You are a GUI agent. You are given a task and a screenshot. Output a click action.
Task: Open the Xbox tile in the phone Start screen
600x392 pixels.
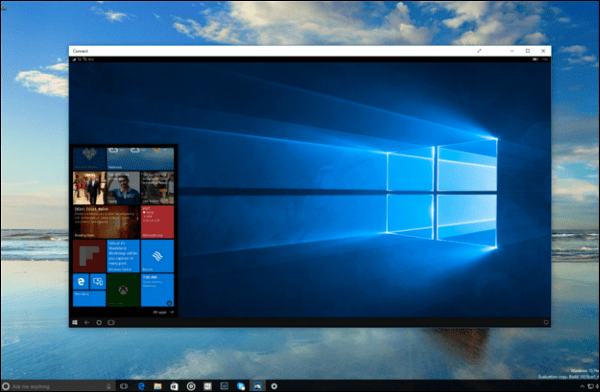point(123,290)
